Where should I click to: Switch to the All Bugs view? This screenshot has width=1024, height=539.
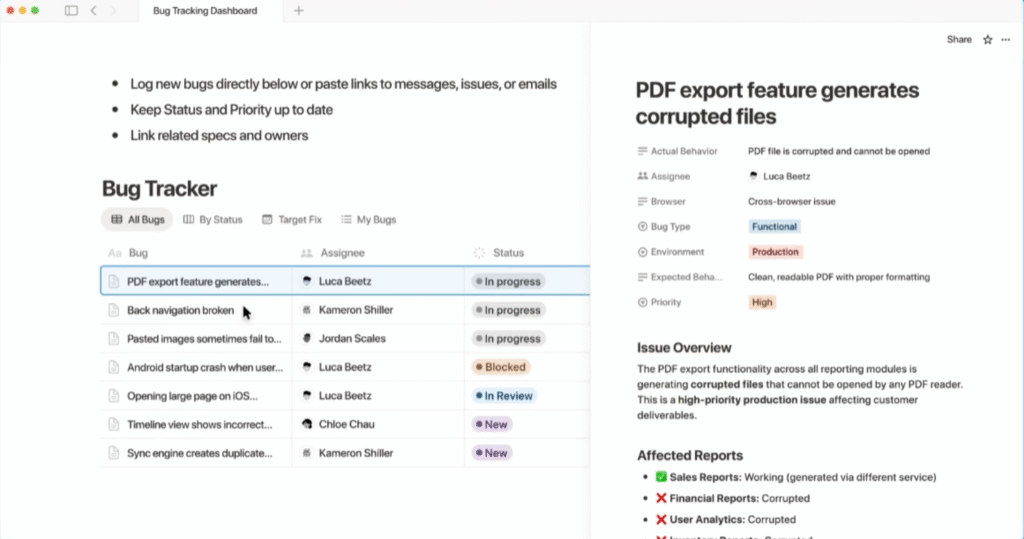(x=138, y=220)
